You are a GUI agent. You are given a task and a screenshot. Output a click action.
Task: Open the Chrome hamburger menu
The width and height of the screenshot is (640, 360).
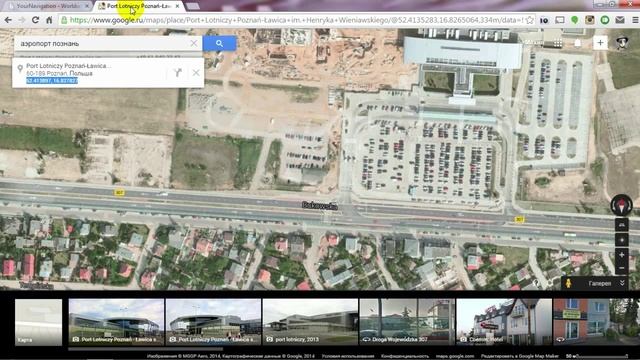click(x=635, y=20)
